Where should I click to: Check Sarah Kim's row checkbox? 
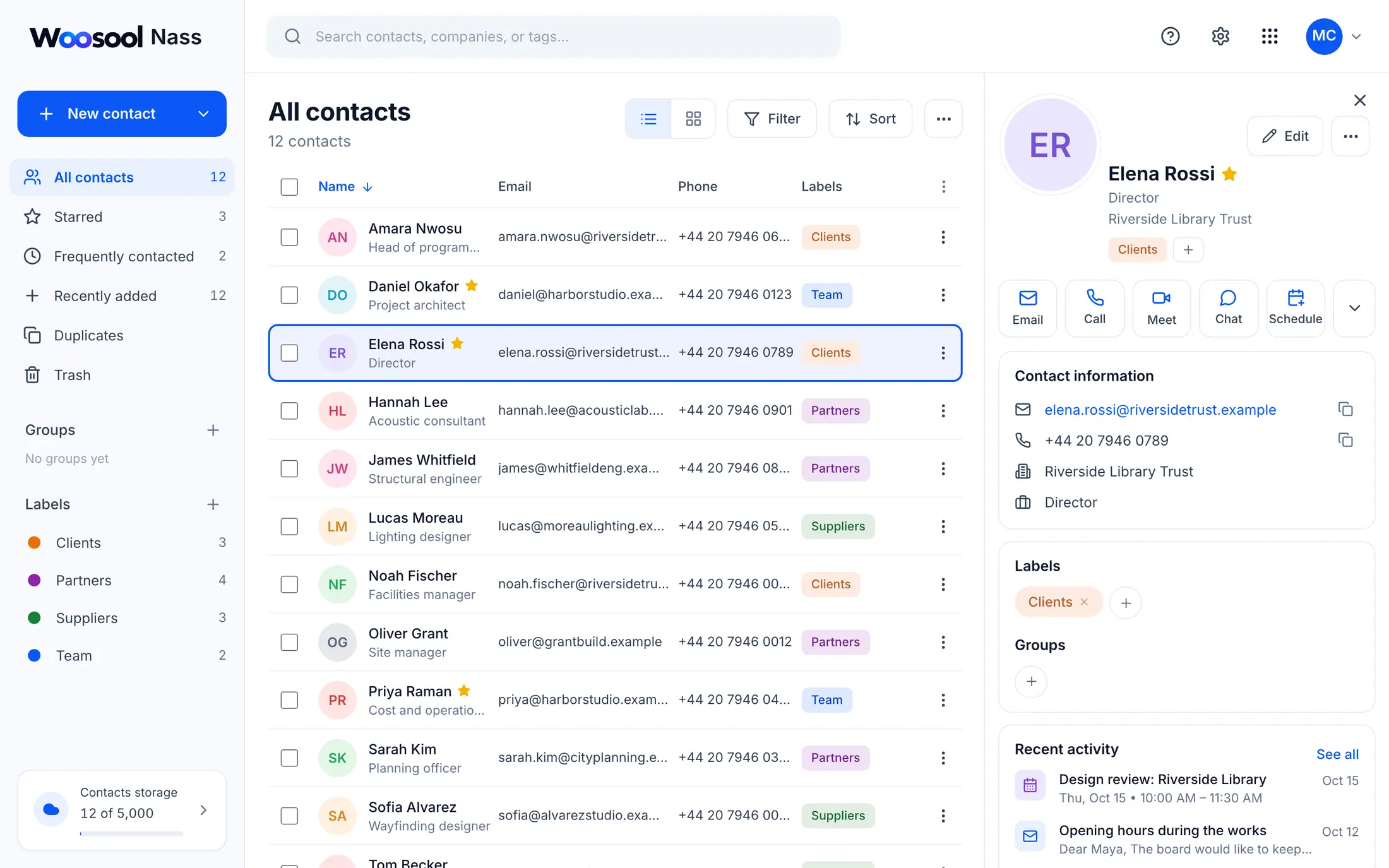pyautogui.click(x=289, y=758)
